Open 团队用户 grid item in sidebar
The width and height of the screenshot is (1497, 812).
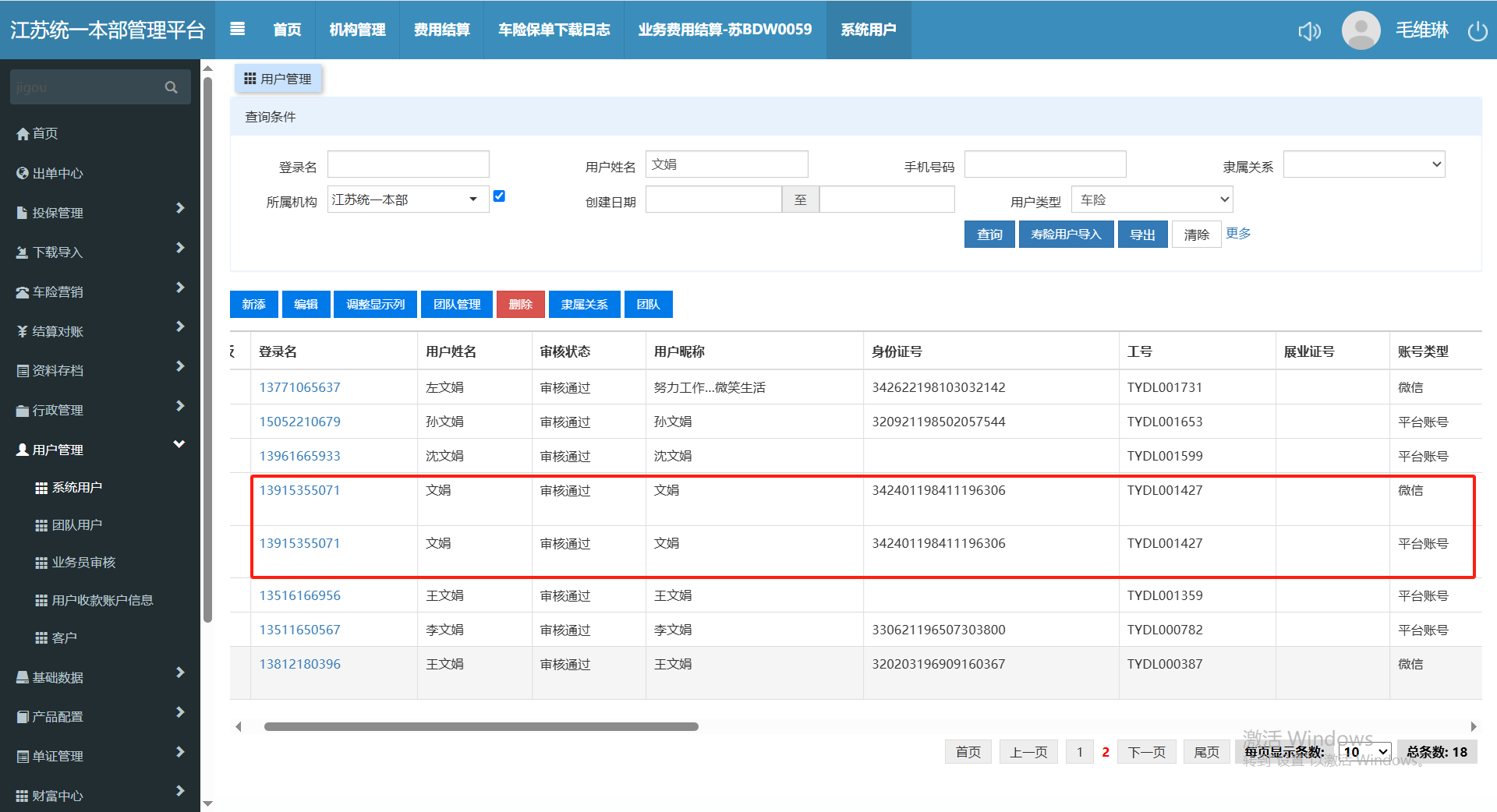[76, 525]
